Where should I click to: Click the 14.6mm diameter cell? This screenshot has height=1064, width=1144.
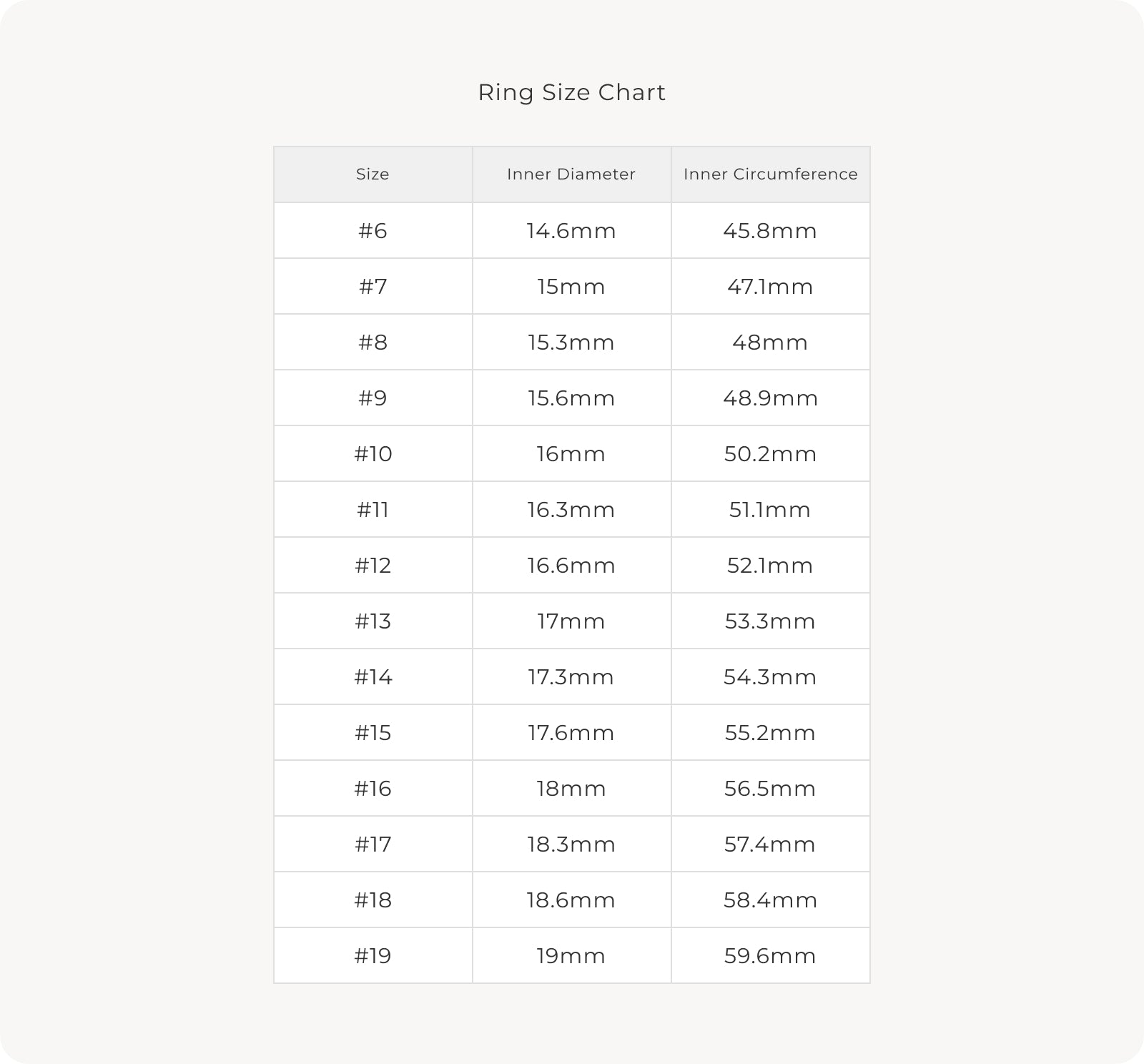point(571,231)
